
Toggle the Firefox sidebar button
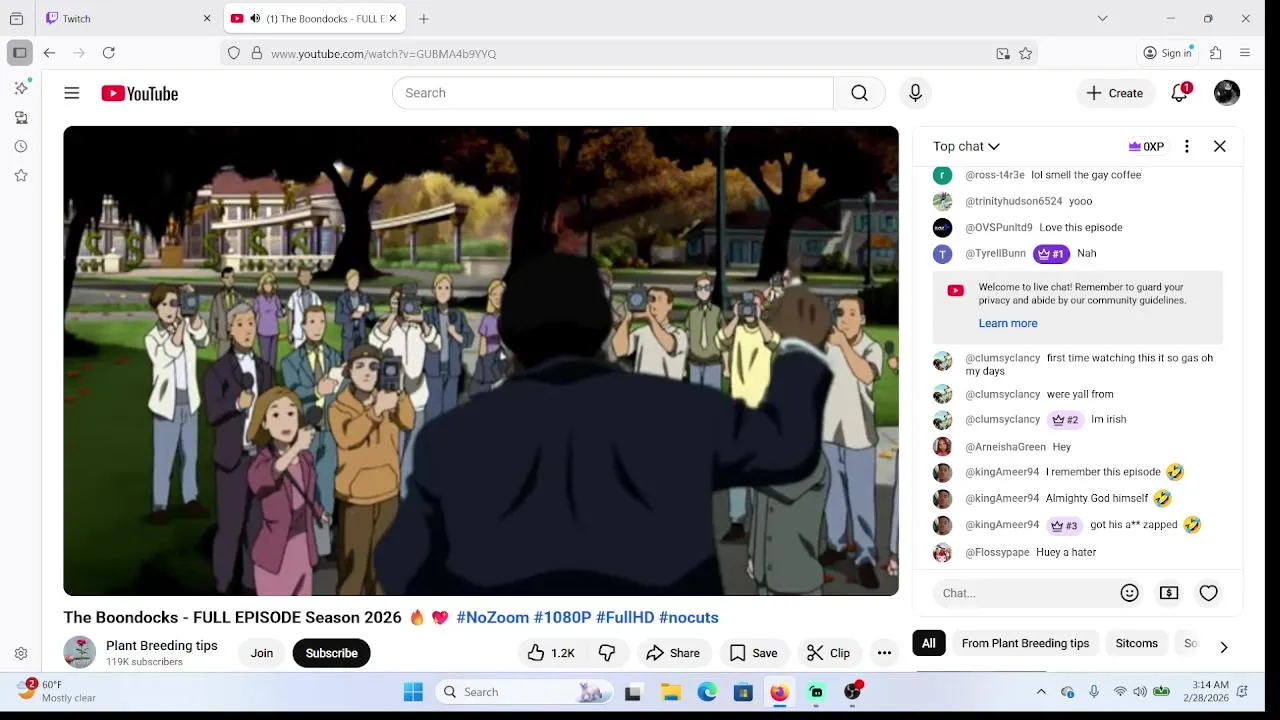click(x=19, y=53)
